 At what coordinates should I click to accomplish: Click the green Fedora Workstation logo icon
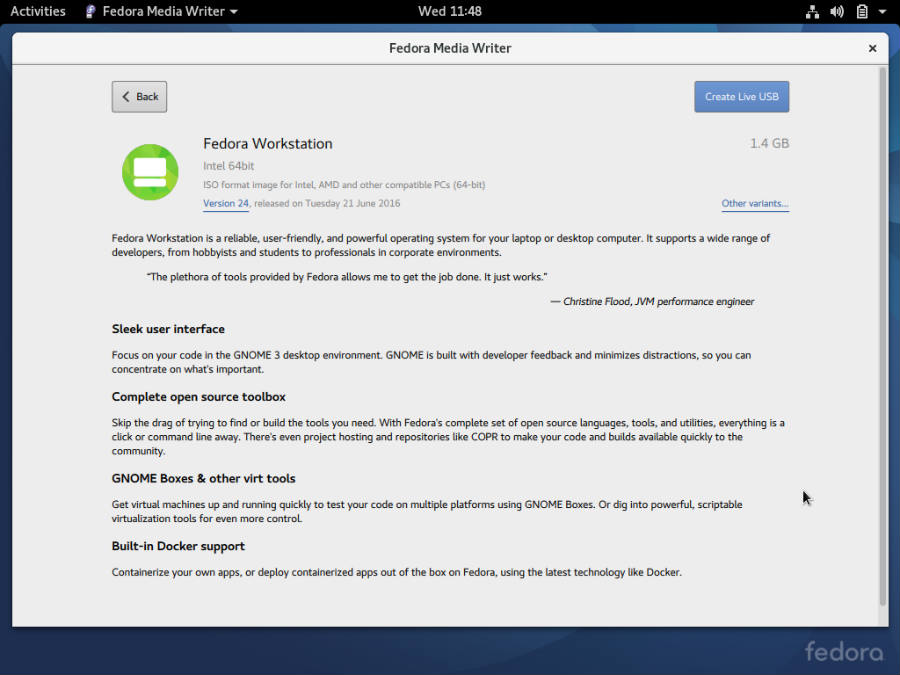(x=150, y=172)
